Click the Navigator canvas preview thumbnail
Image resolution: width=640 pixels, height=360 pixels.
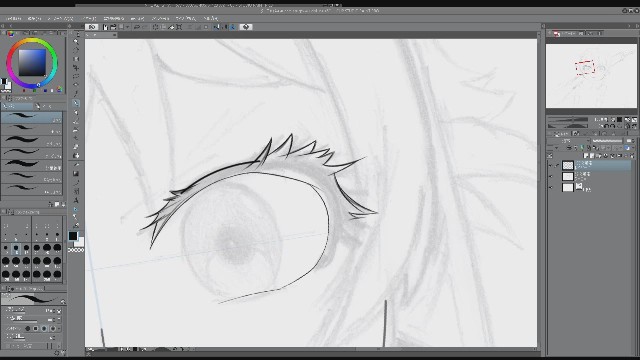(591, 76)
